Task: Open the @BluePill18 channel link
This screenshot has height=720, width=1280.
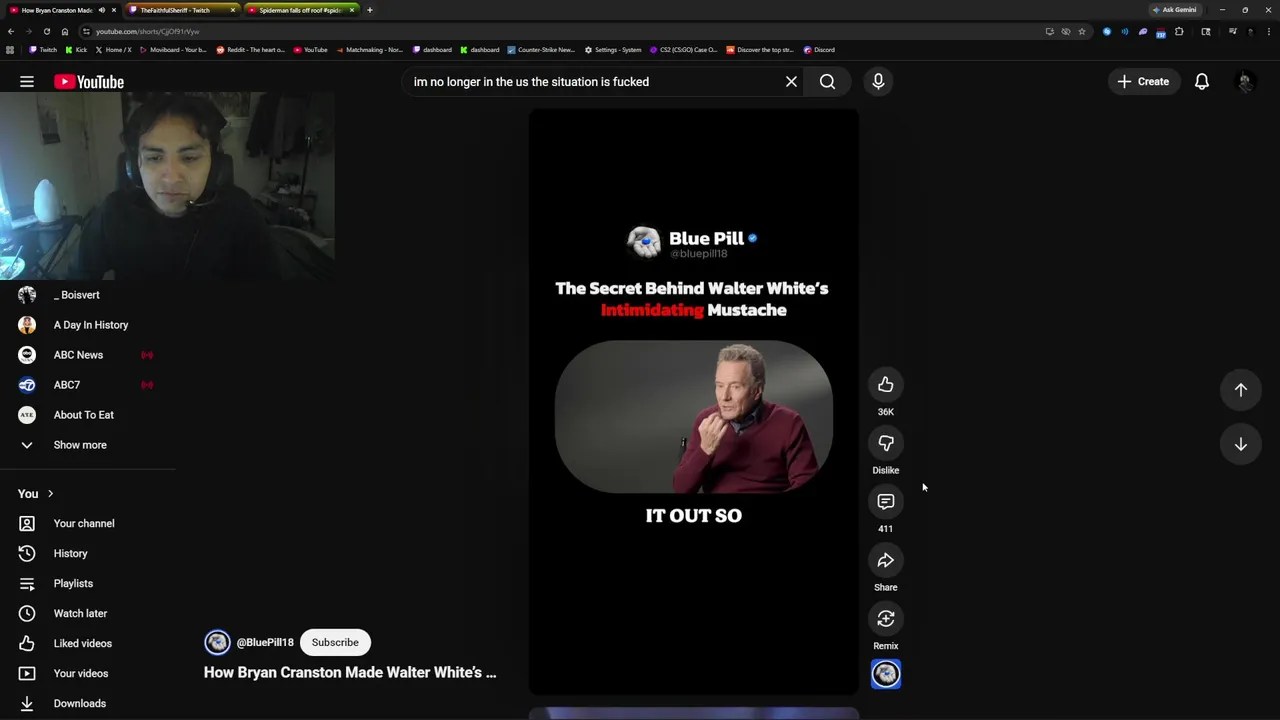Action: point(265,642)
